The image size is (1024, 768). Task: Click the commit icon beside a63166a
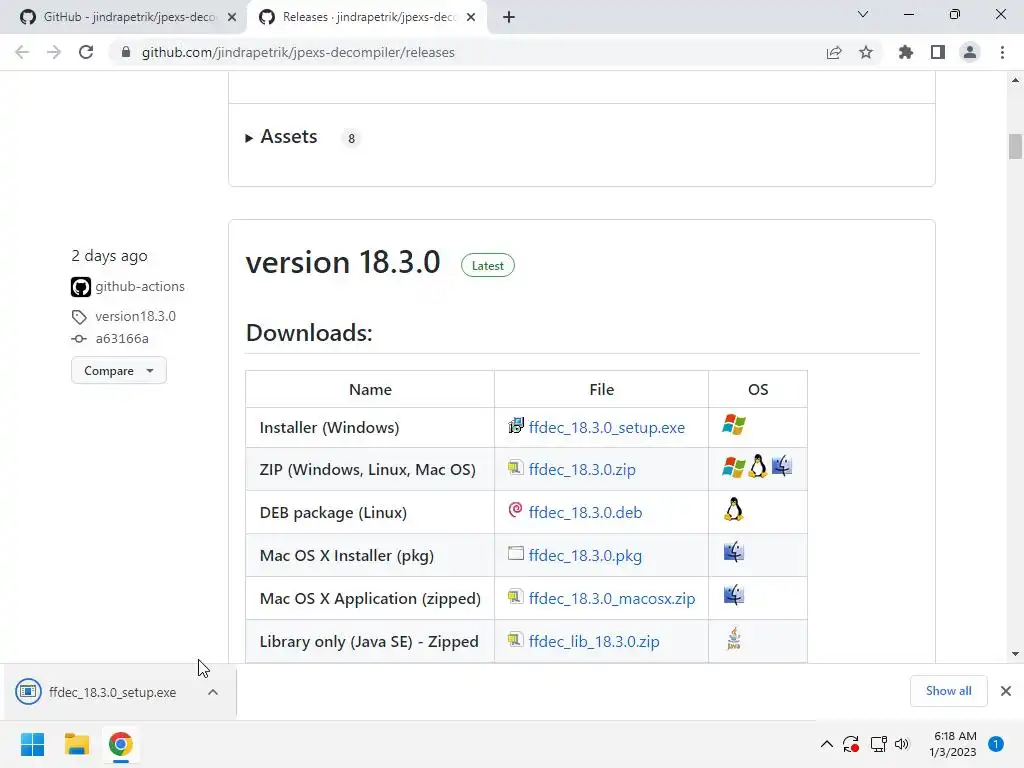[79, 338]
